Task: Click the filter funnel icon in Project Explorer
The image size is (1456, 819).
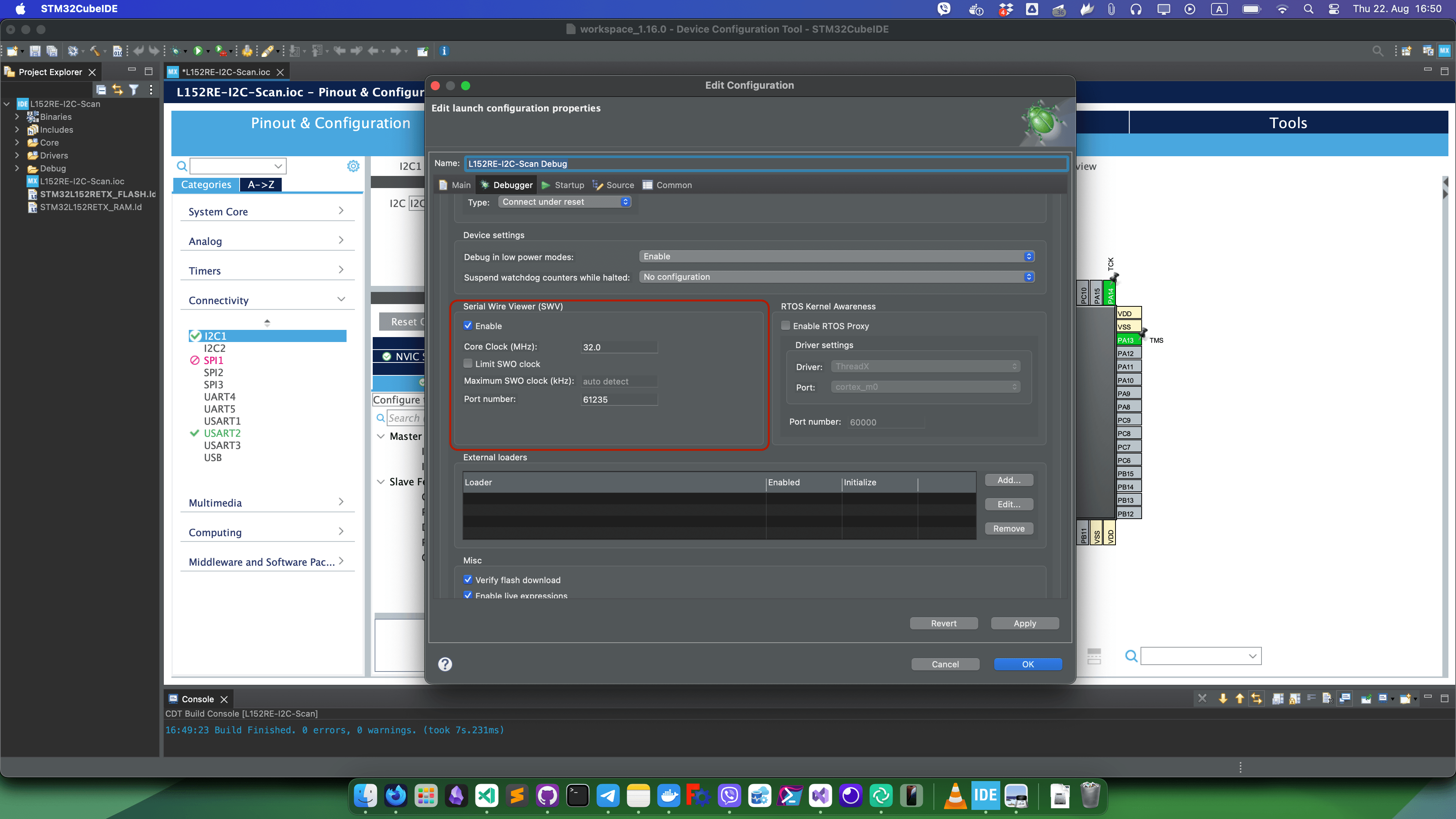Action: pyautogui.click(x=134, y=89)
